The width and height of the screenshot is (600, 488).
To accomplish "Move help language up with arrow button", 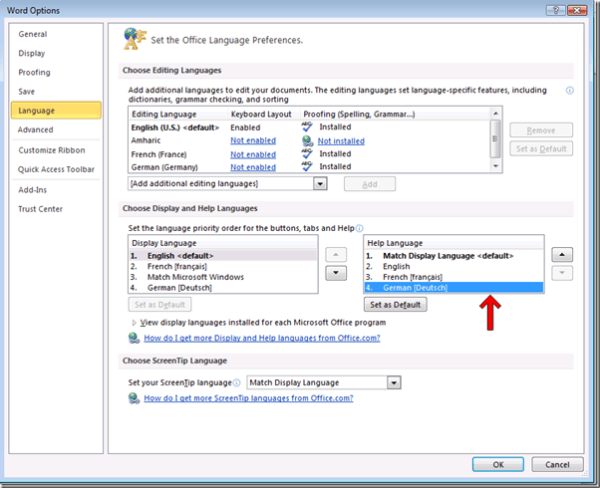I will (x=562, y=255).
